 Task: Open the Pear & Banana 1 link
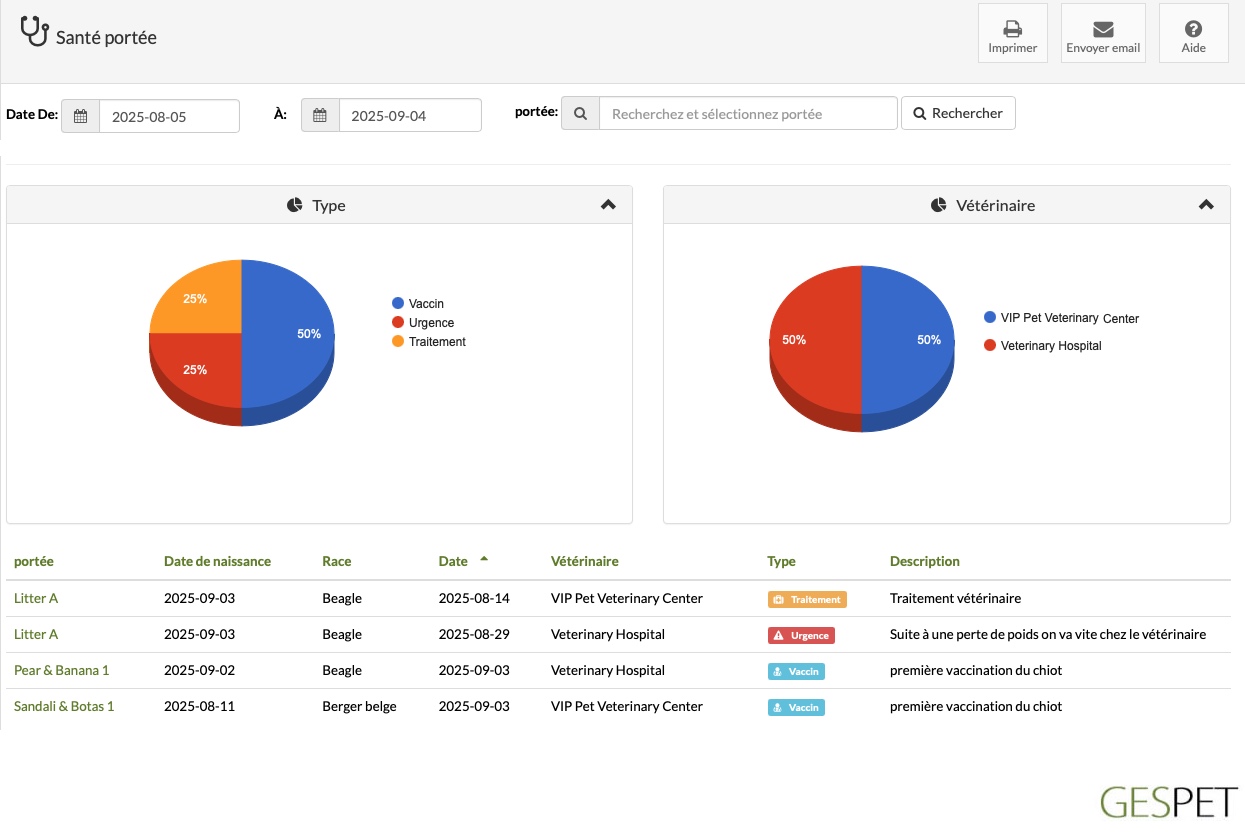coord(61,670)
